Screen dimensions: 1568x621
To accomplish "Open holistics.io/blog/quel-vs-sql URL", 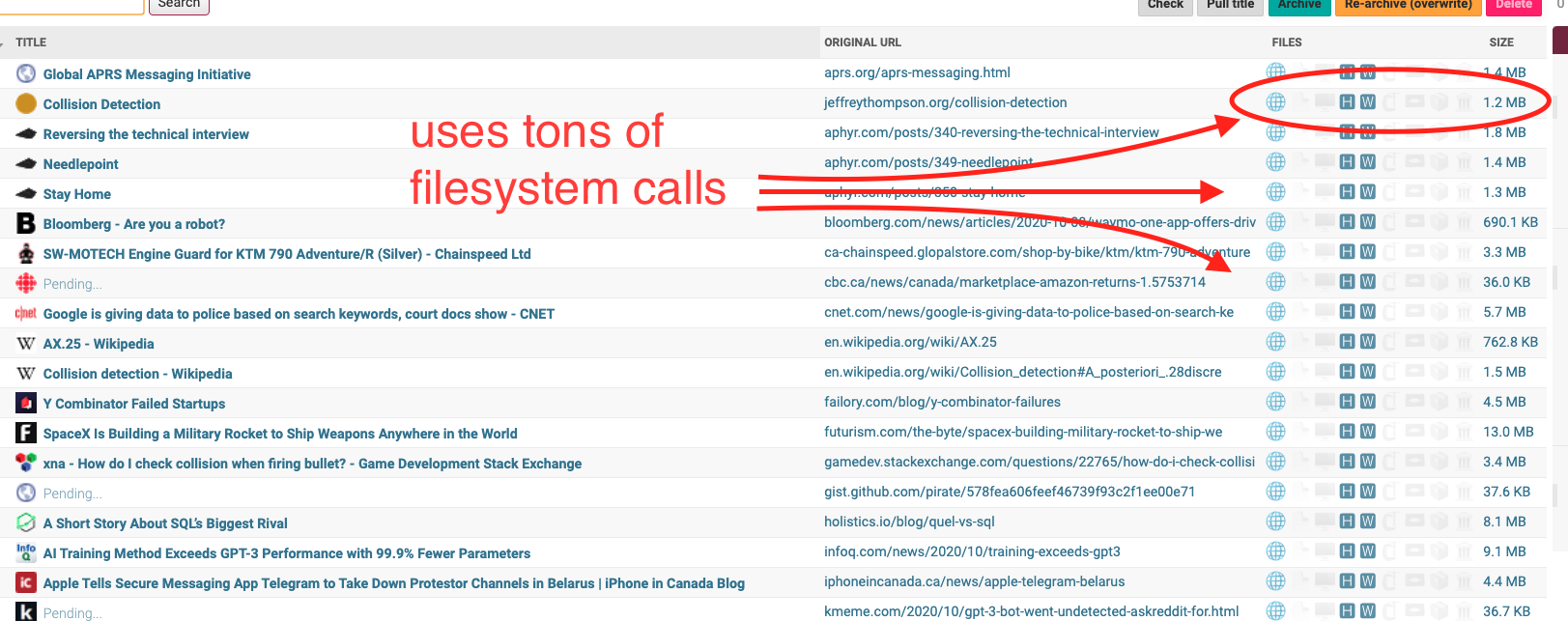I will (x=909, y=522).
